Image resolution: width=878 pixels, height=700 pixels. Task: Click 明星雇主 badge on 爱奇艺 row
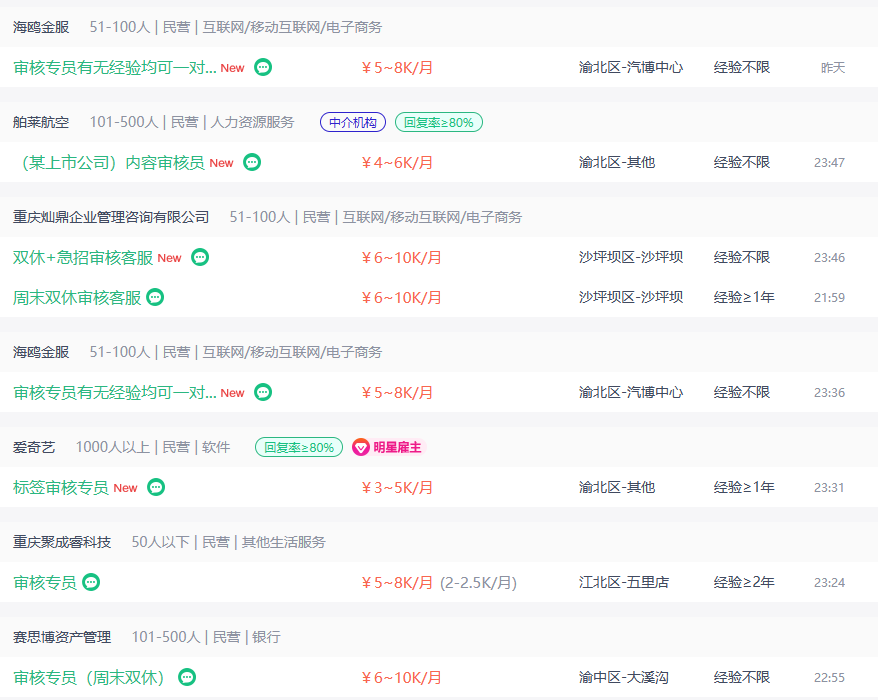point(387,447)
